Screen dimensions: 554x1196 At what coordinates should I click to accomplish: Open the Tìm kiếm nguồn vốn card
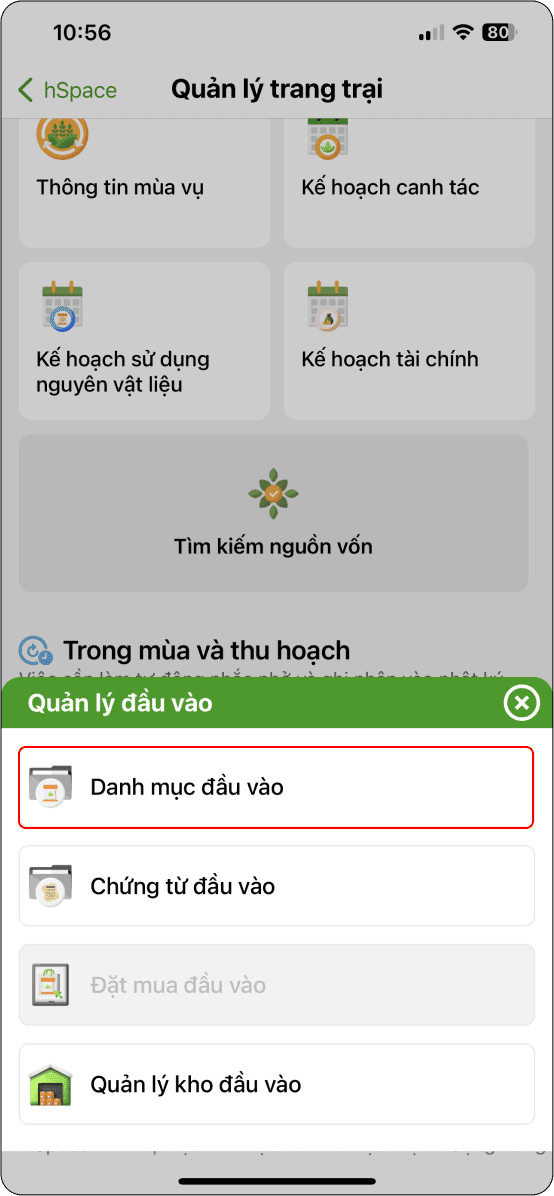pyautogui.click(x=273, y=513)
